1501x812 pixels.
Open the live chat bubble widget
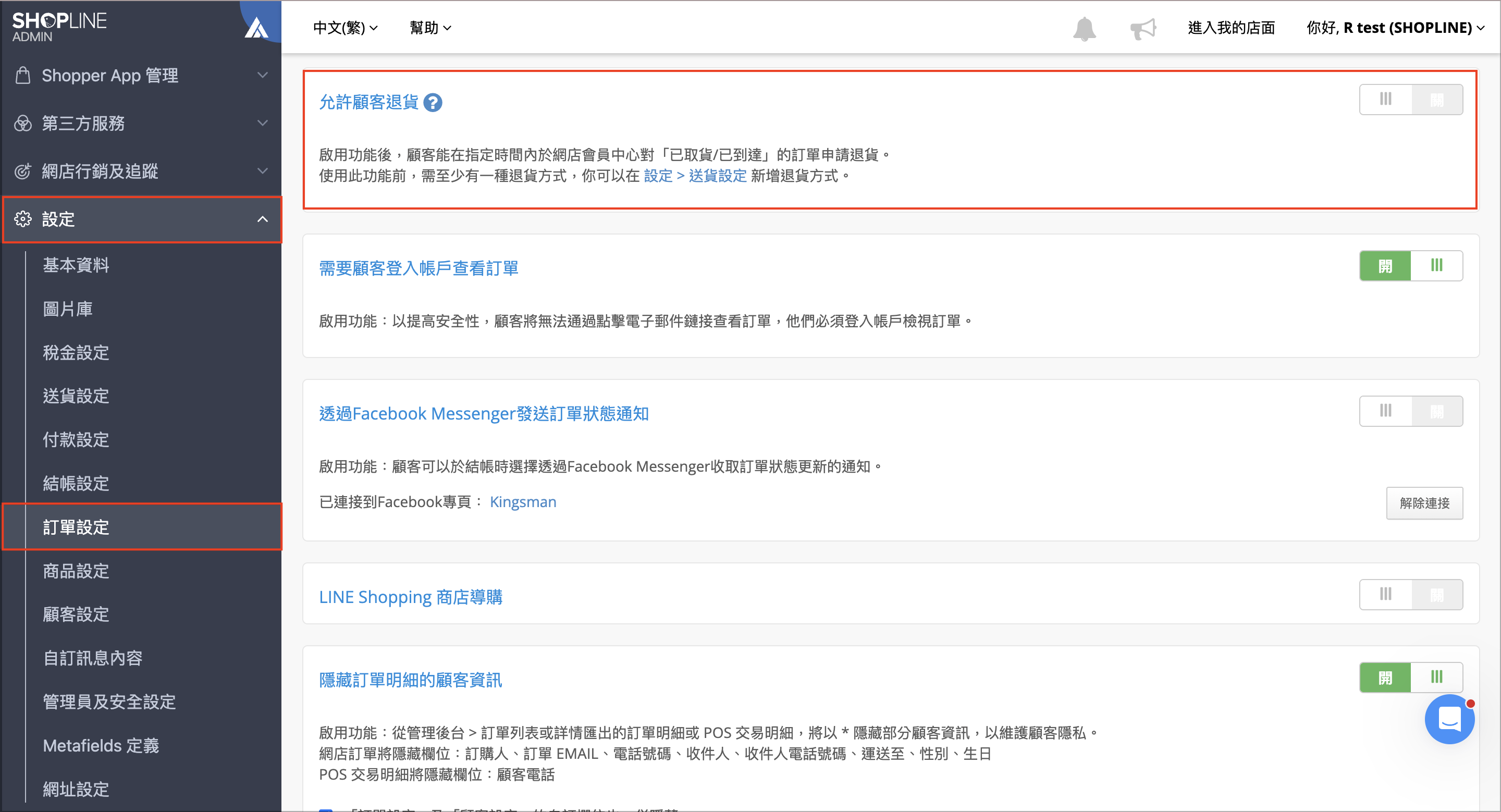click(x=1449, y=719)
